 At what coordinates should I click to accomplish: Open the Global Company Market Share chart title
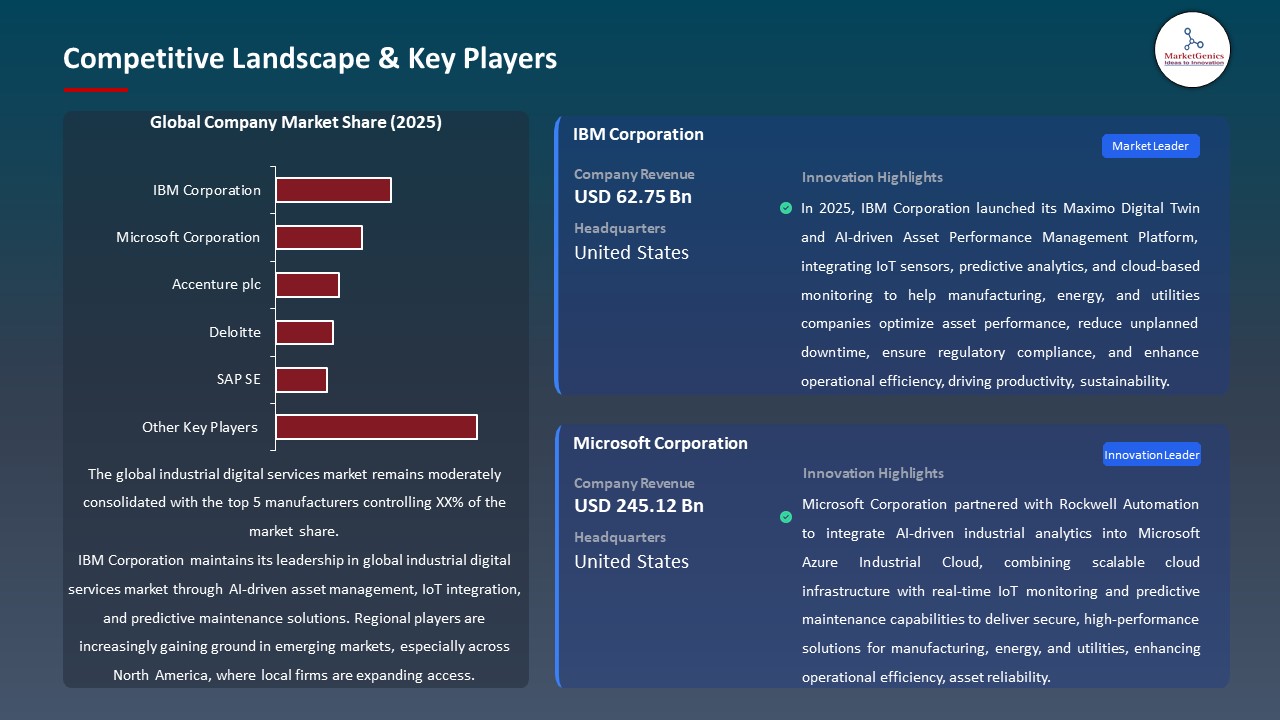pos(296,122)
